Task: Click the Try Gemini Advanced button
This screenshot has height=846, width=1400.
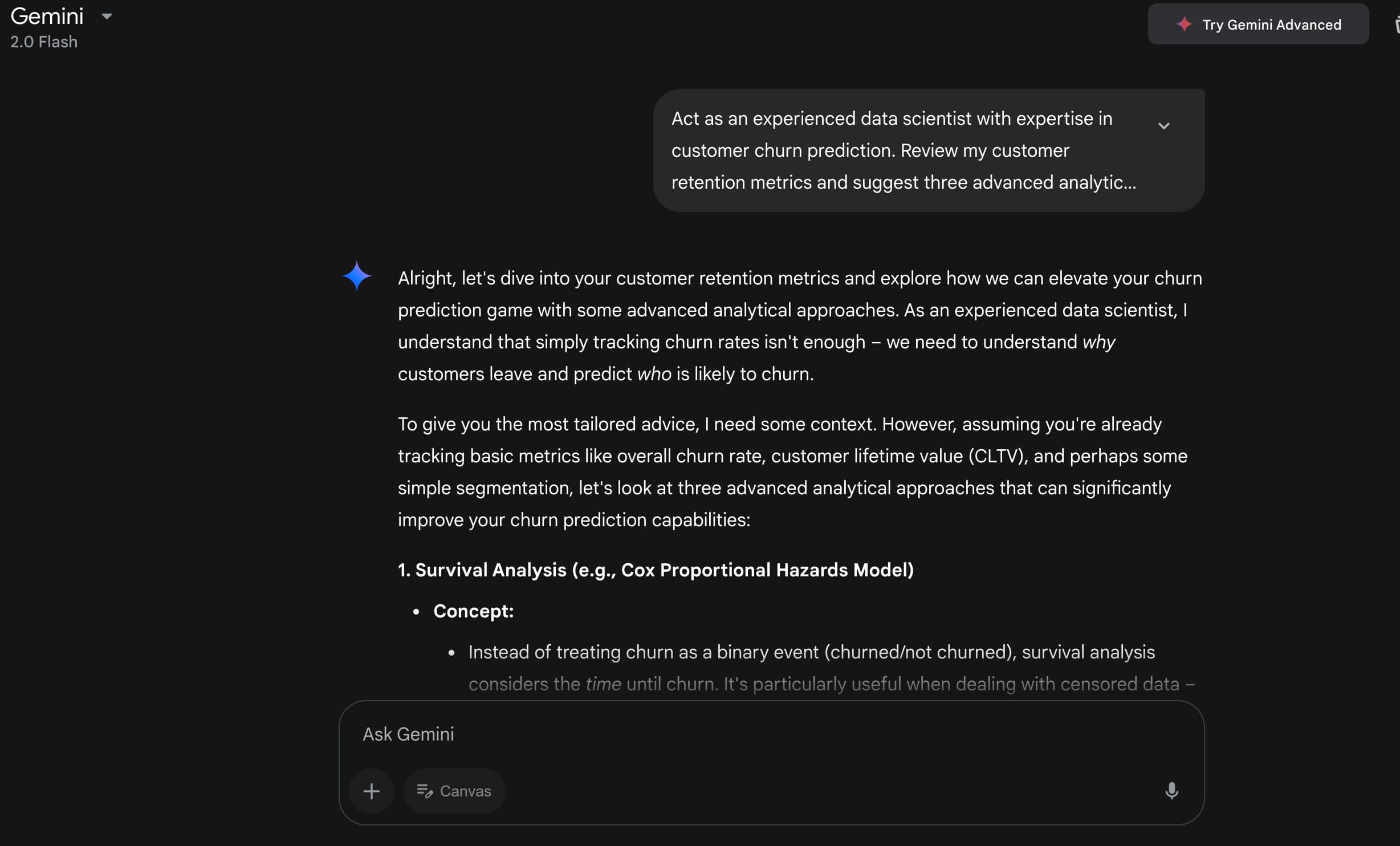Action: tap(1257, 25)
